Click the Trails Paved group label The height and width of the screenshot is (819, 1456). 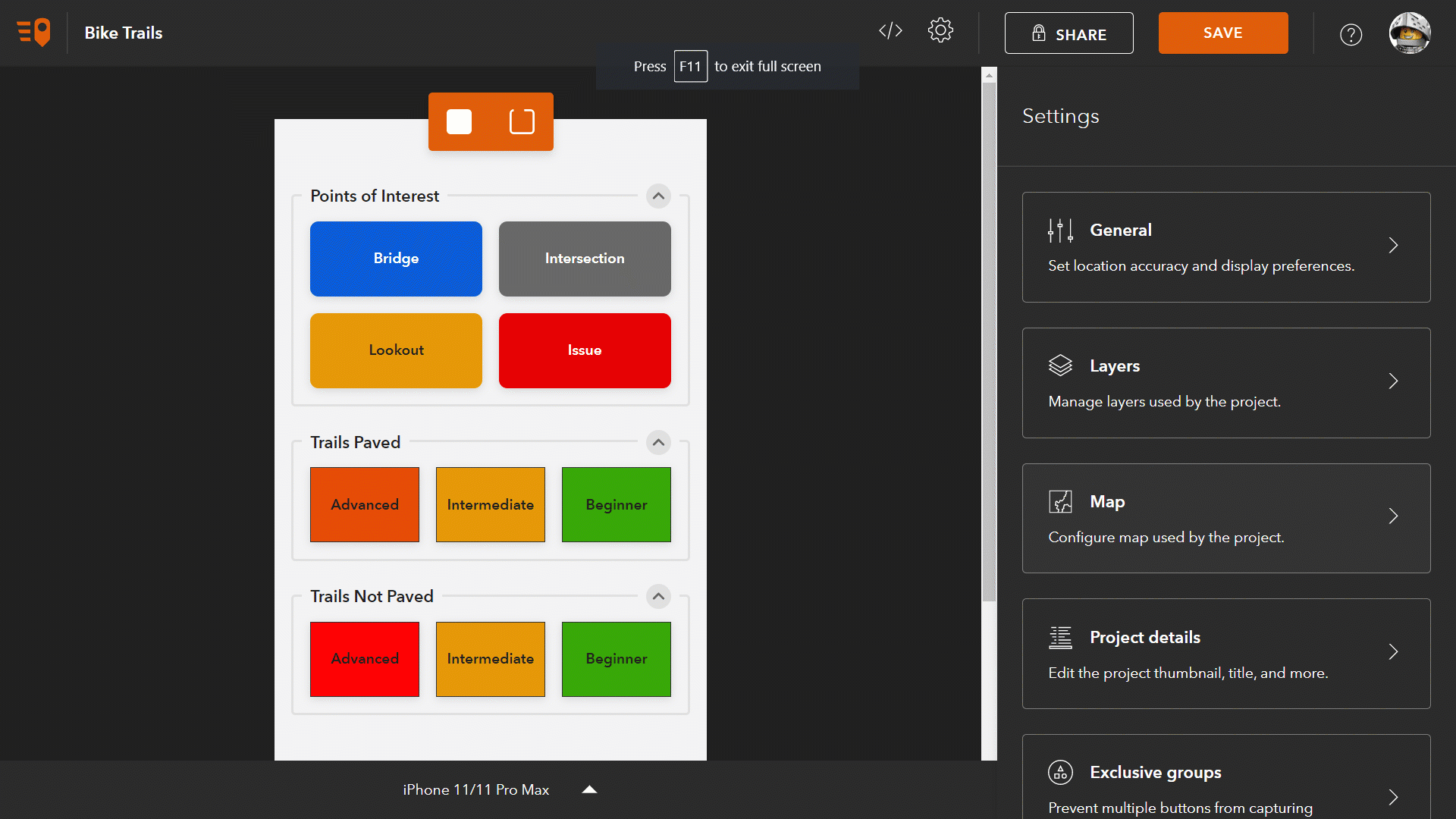coord(355,443)
